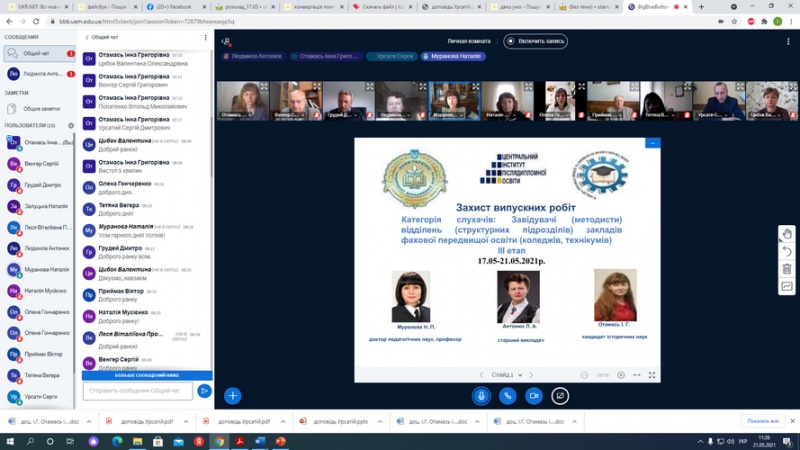Screen dimensions: 800x450
Task: Open options for доповідь Урсатій.pptx download
Action: (x=380, y=421)
